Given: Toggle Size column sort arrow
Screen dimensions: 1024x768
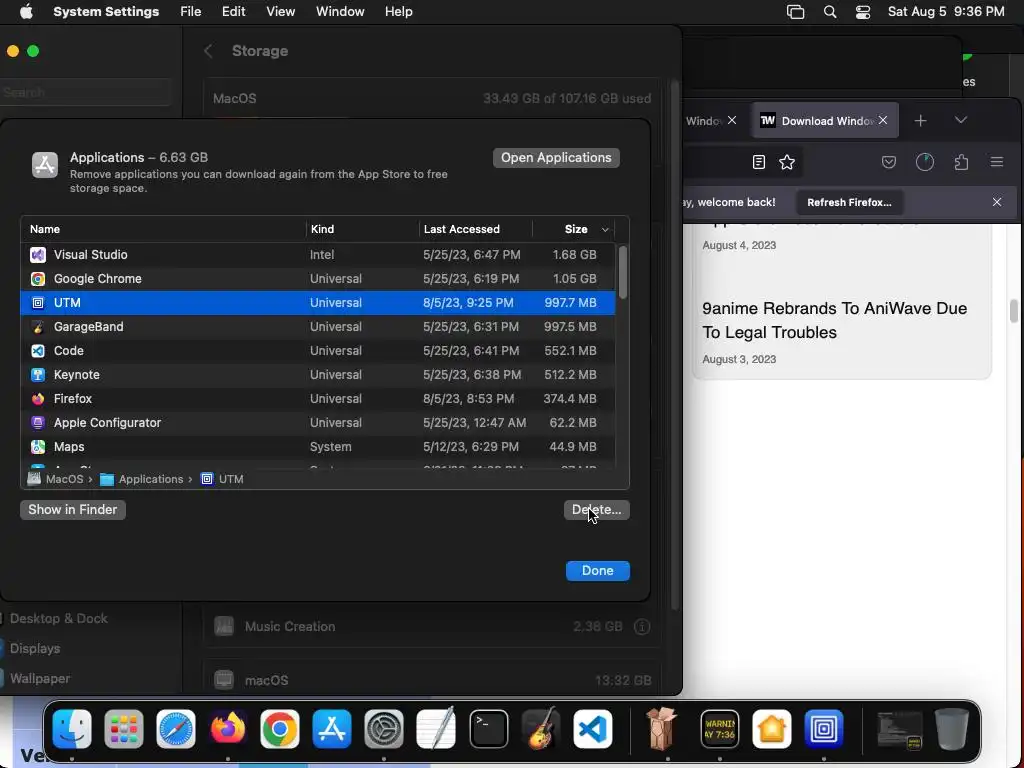Looking at the screenshot, I should (605, 229).
